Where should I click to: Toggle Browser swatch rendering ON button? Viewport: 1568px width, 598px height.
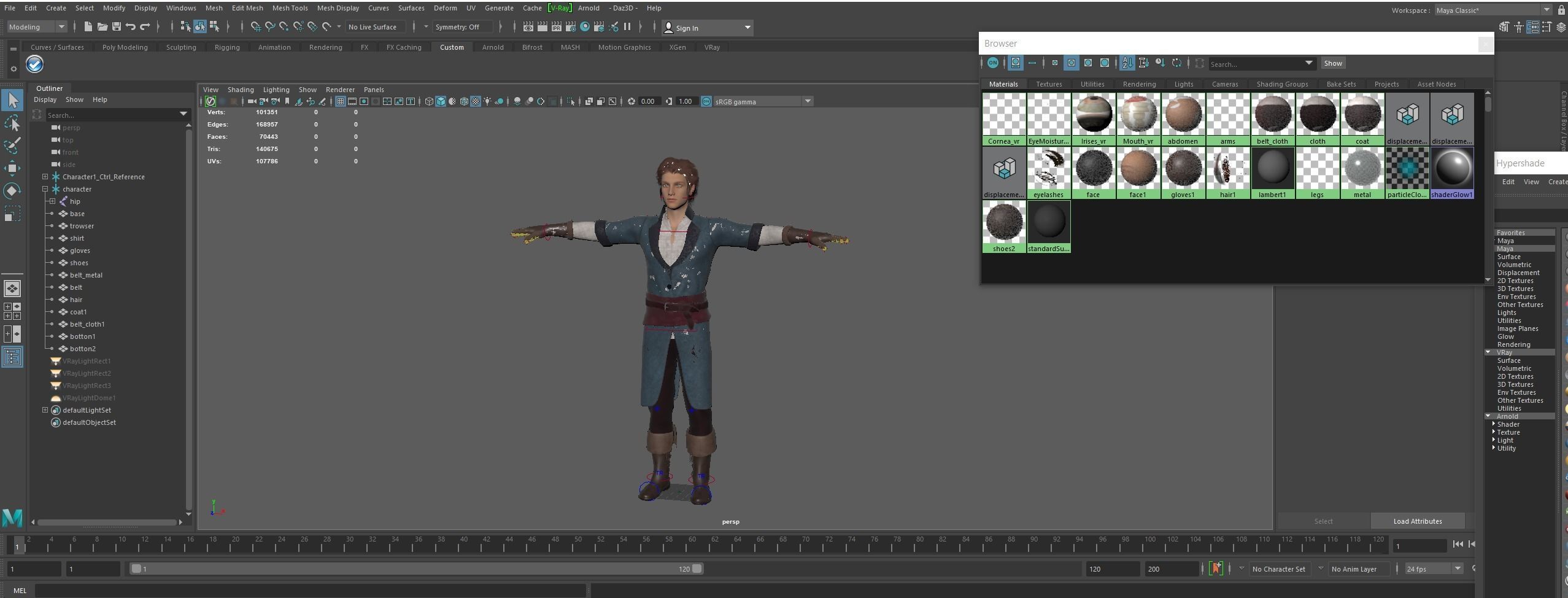tap(992, 63)
